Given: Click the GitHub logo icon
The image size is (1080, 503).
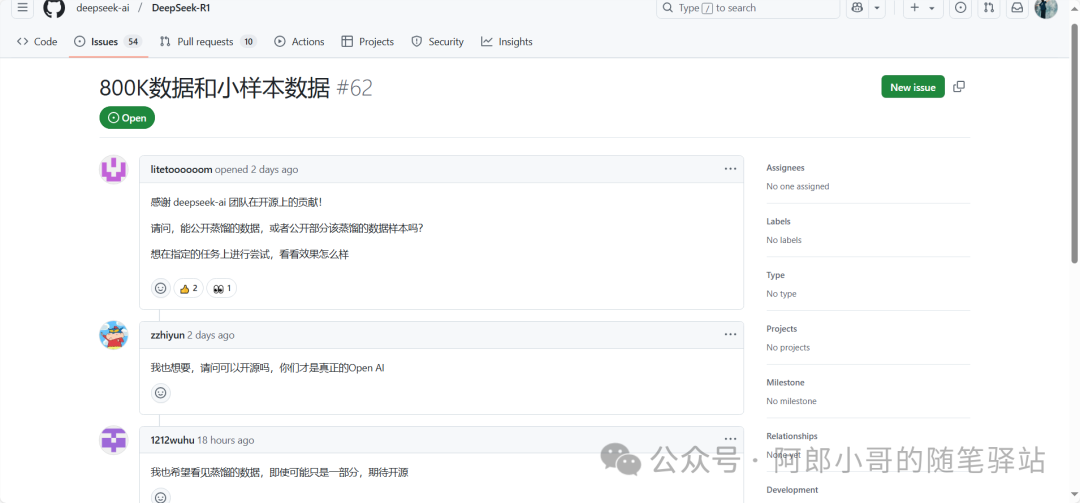Looking at the screenshot, I should [54, 8].
